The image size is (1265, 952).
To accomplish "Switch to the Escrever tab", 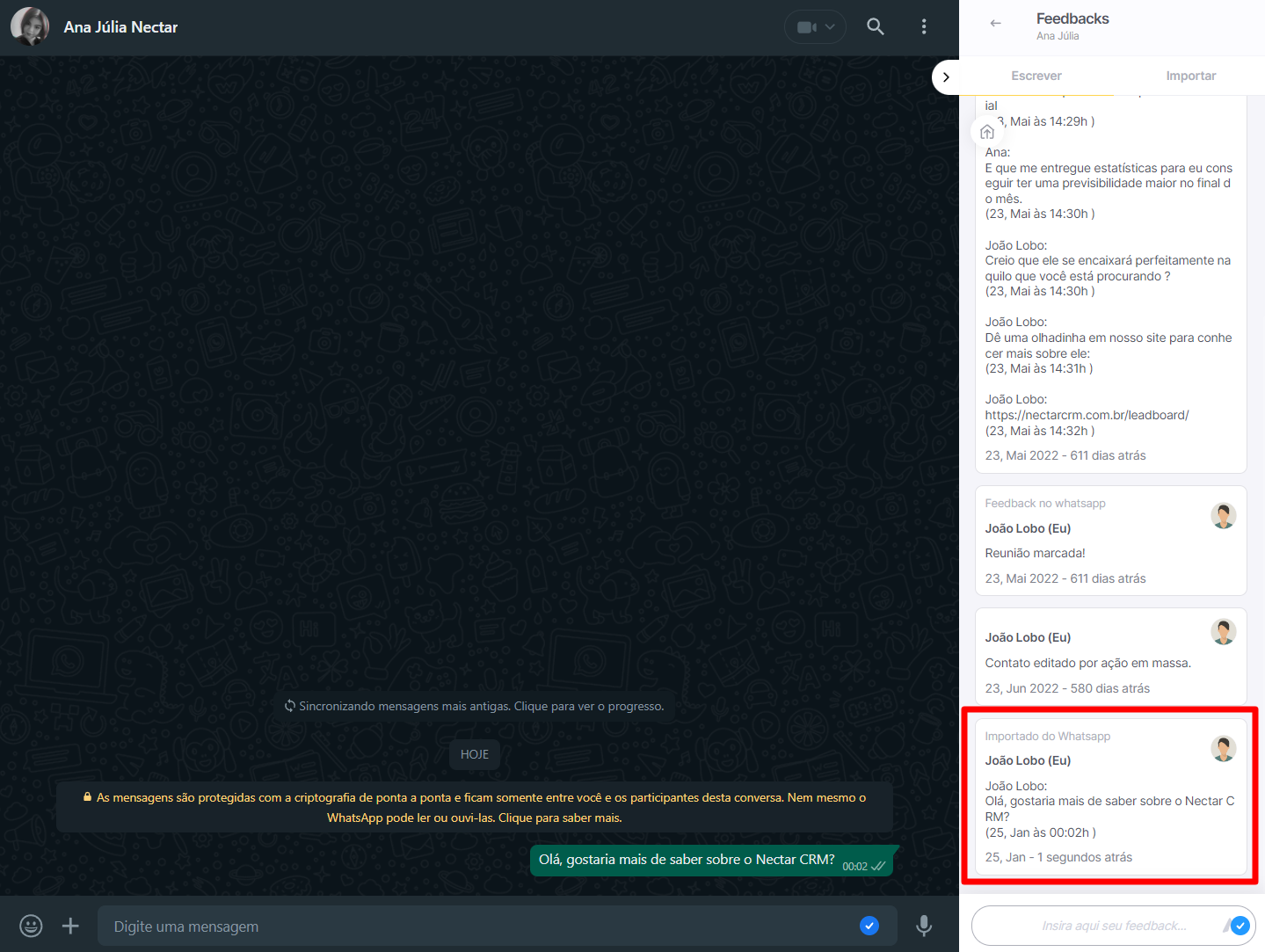I will click(1036, 76).
